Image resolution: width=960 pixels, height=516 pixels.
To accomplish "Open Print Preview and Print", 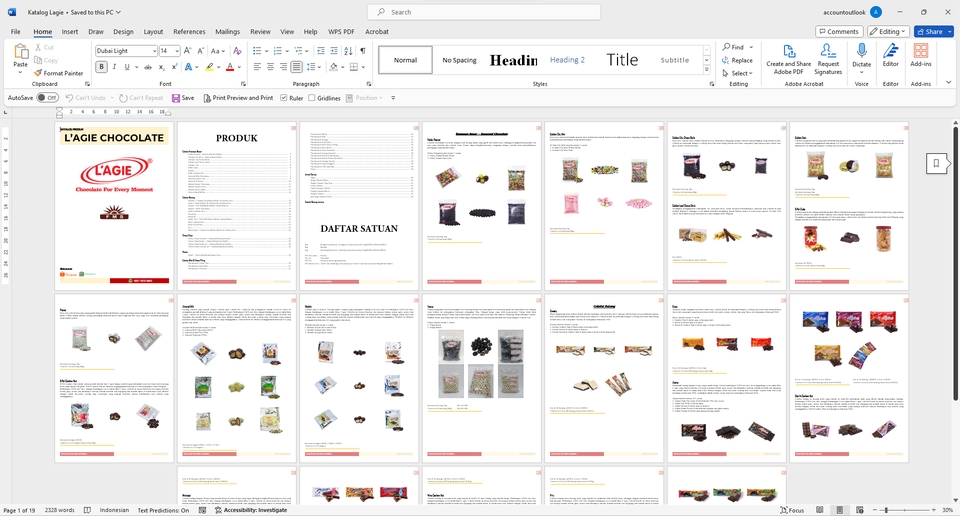I will (238, 98).
